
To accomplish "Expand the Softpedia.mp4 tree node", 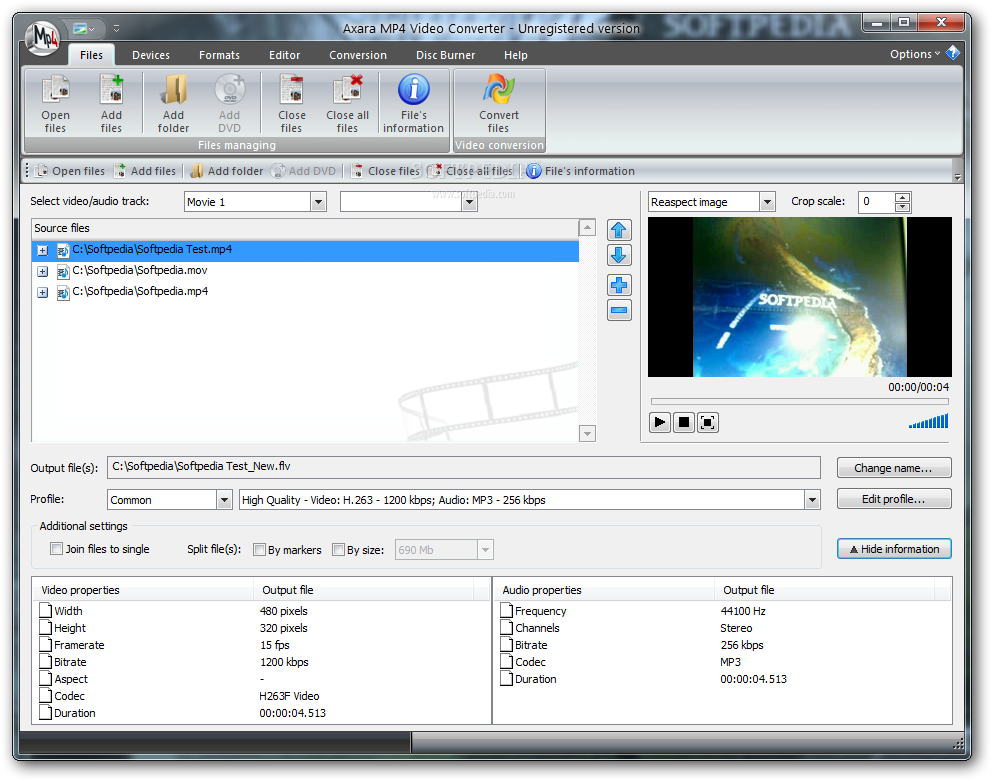I will coord(42,292).
